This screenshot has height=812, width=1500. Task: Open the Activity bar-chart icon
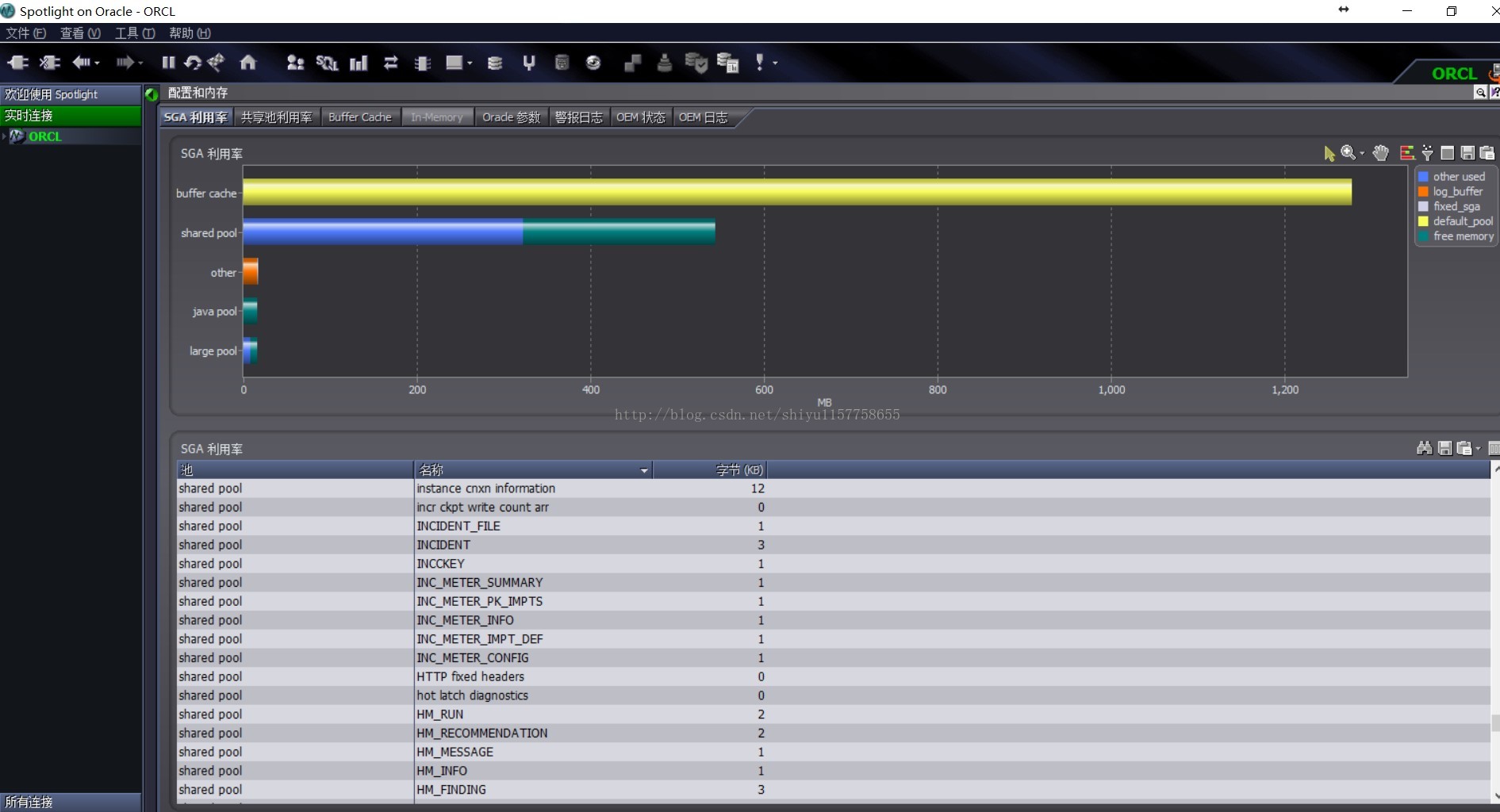tap(359, 63)
